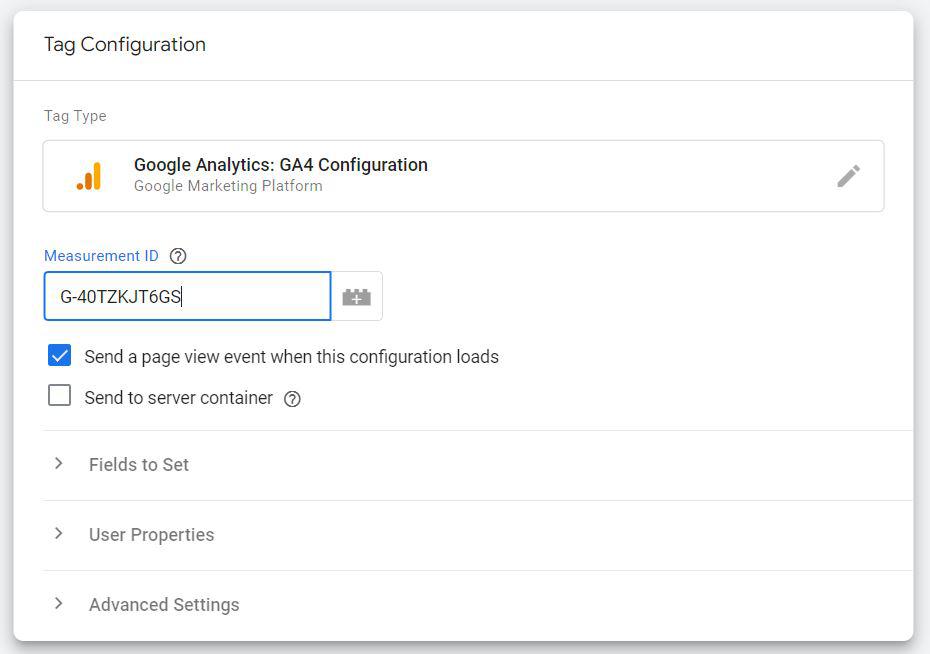Uncheck Send a page view event checkbox
The height and width of the screenshot is (654, 930).
(59, 355)
